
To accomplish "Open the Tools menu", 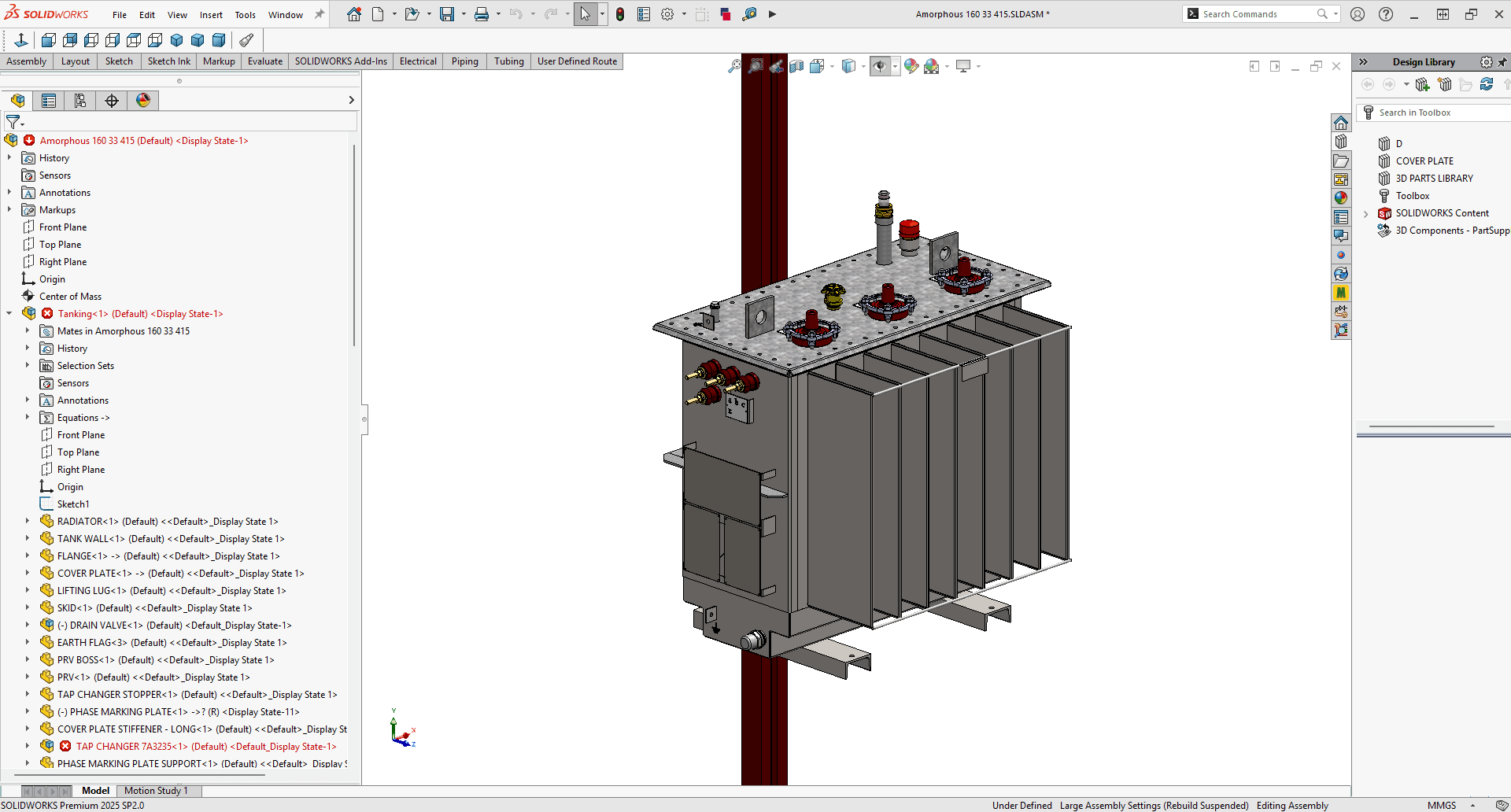I will click(x=245, y=14).
